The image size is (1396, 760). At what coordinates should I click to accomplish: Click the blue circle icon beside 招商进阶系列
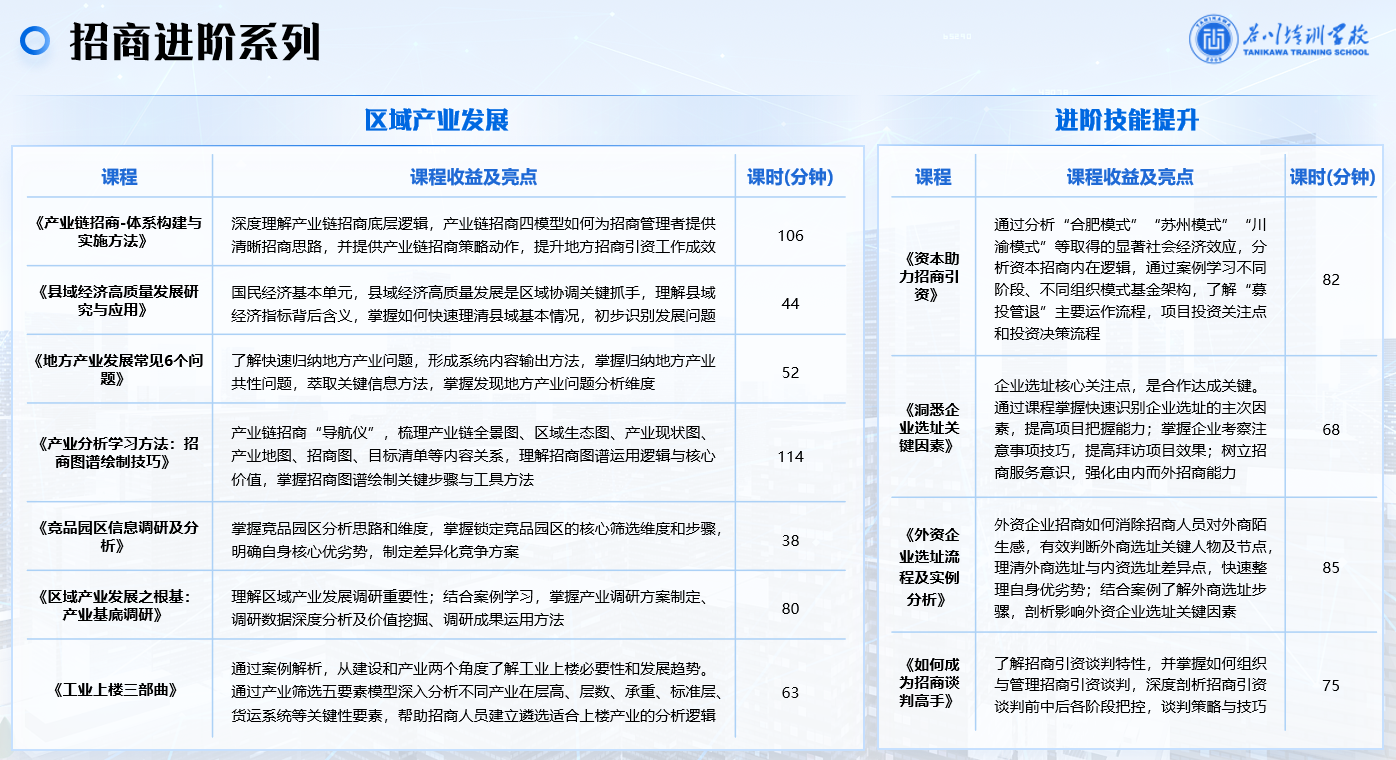click(x=36, y=40)
